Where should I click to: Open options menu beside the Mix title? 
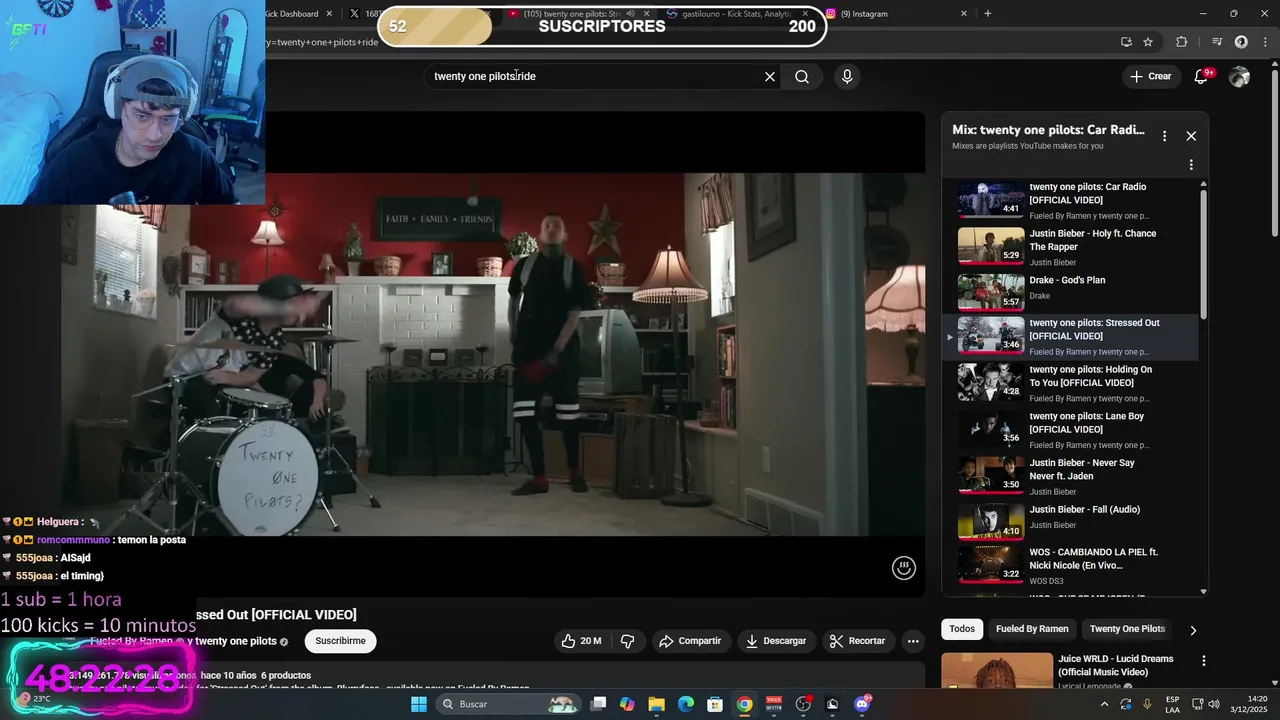(1164, 136)
